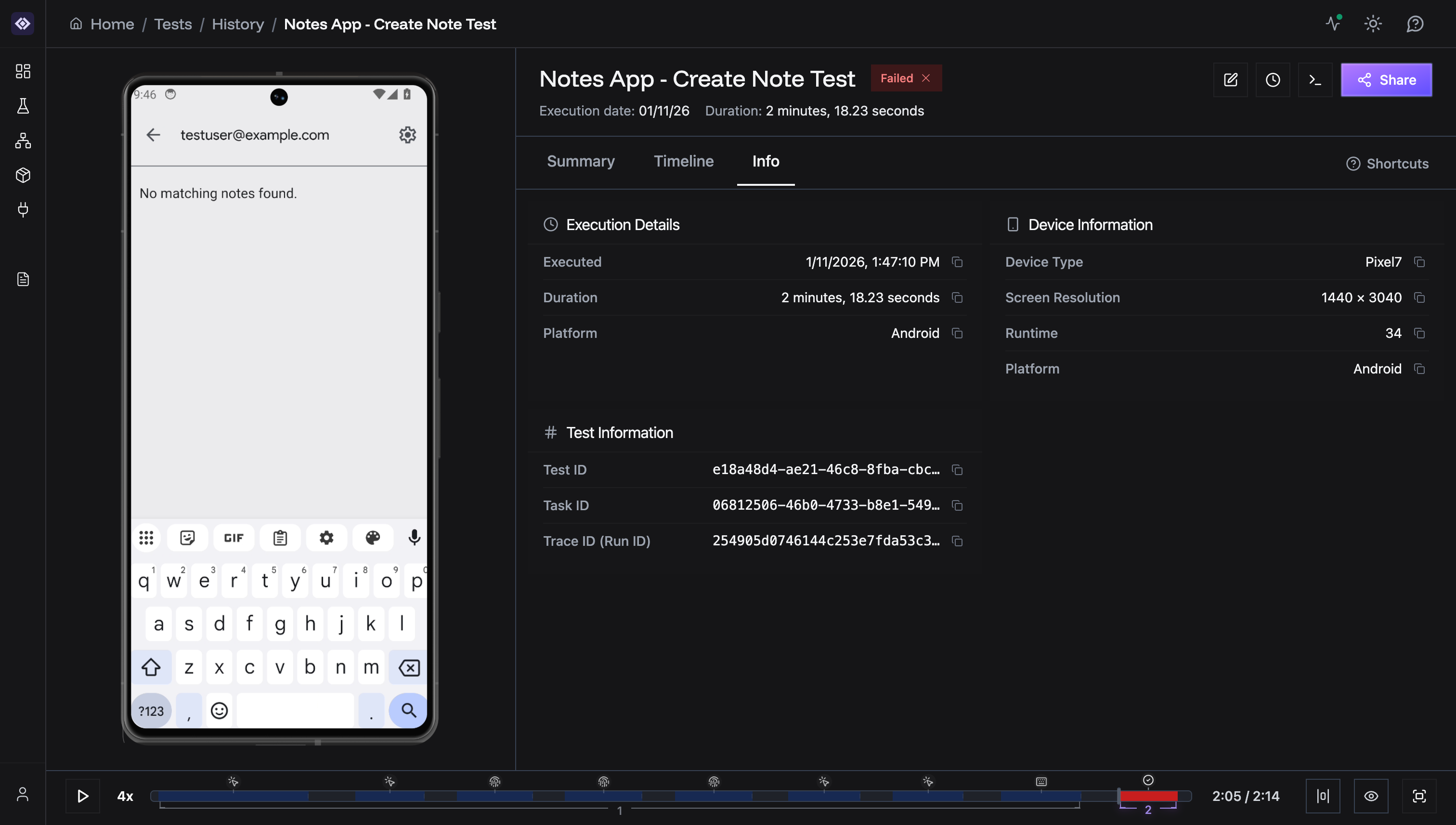
Task: Click the Share button
Action: (x=1387, y=79)
